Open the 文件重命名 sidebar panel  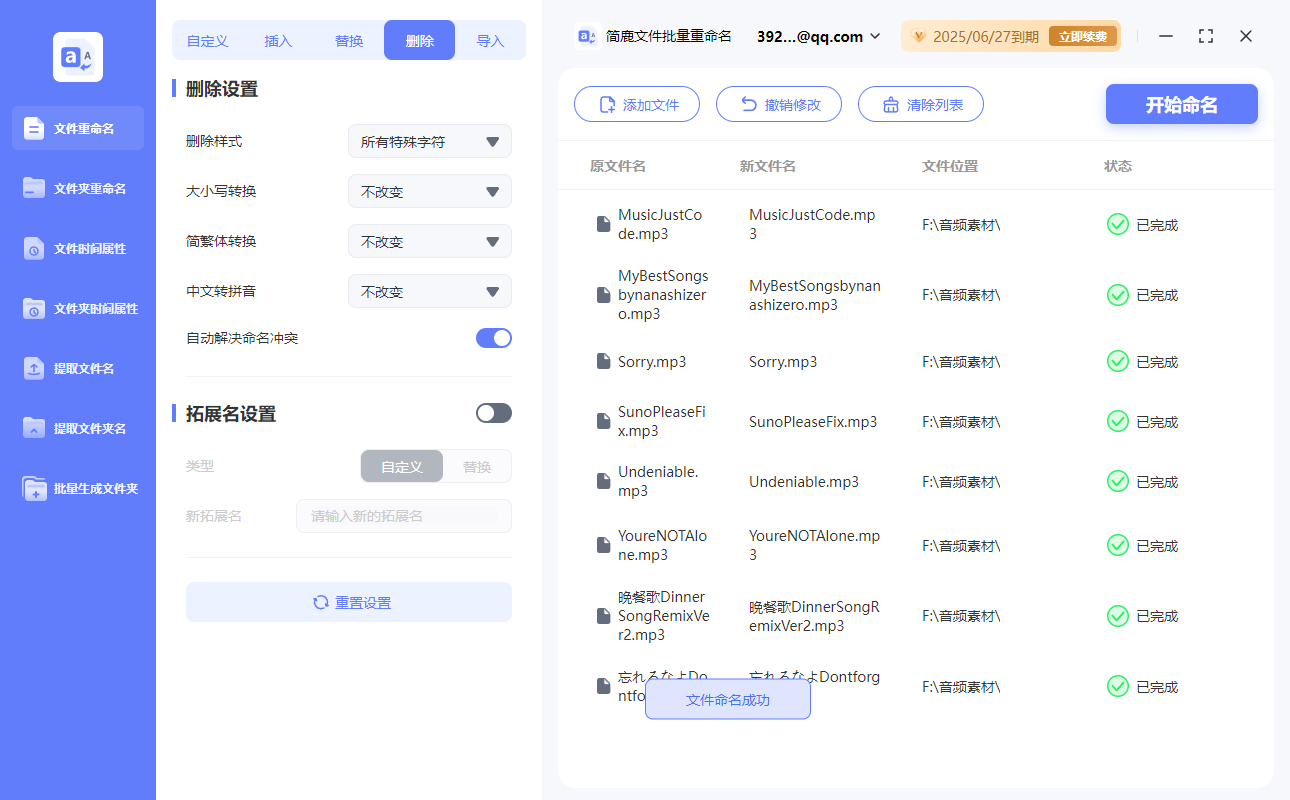tap(77, 128)
